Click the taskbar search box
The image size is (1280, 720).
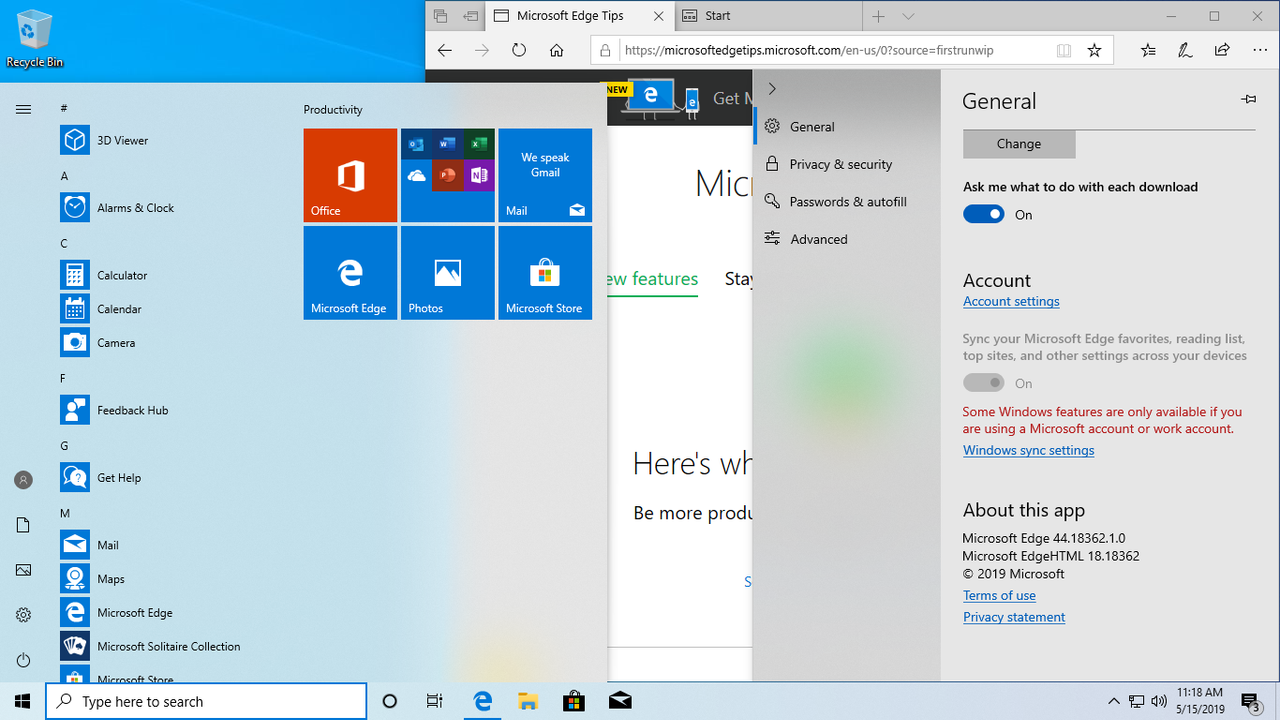[206, 701]
